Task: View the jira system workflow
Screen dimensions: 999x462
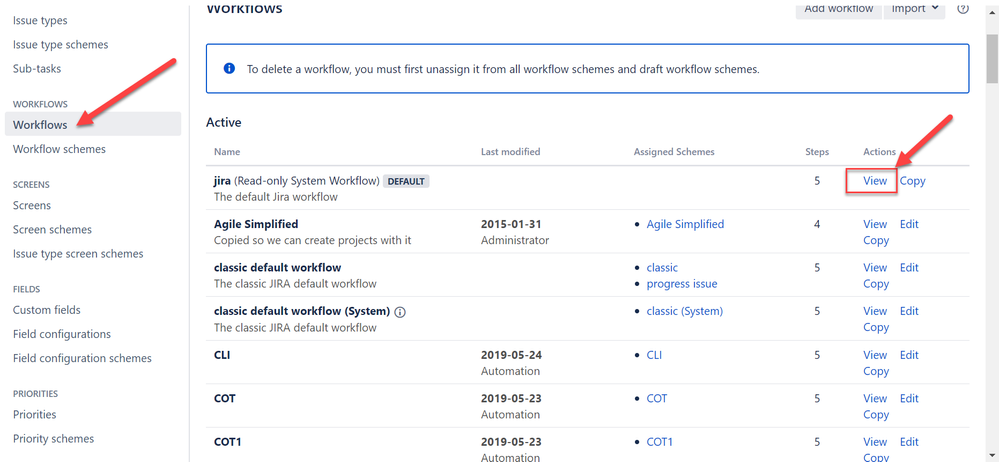Action: click(875, 181)
